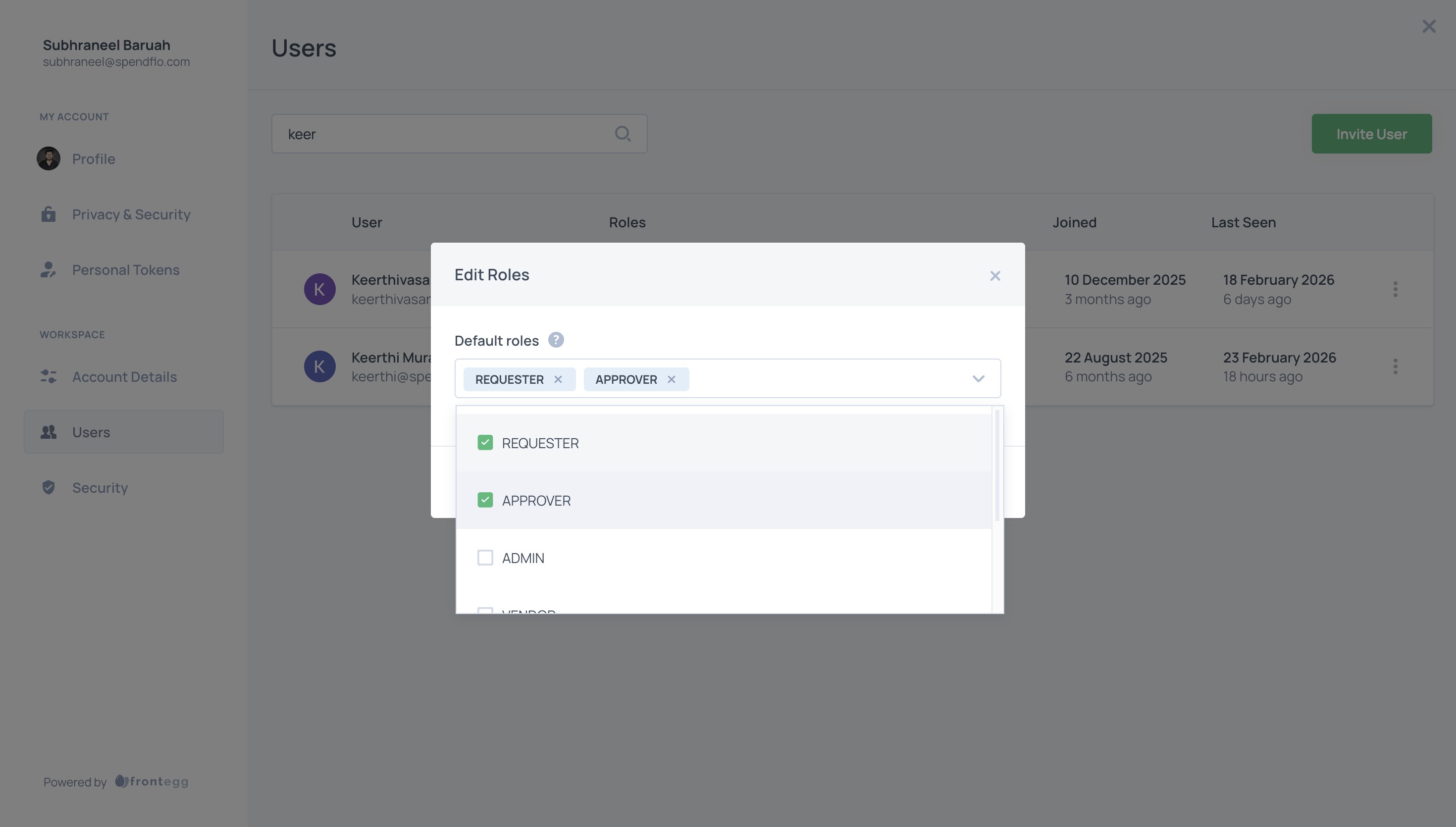
Task: Click the Users people icon in sidebar
Action: pyautogui.click(x=48, y=432)
